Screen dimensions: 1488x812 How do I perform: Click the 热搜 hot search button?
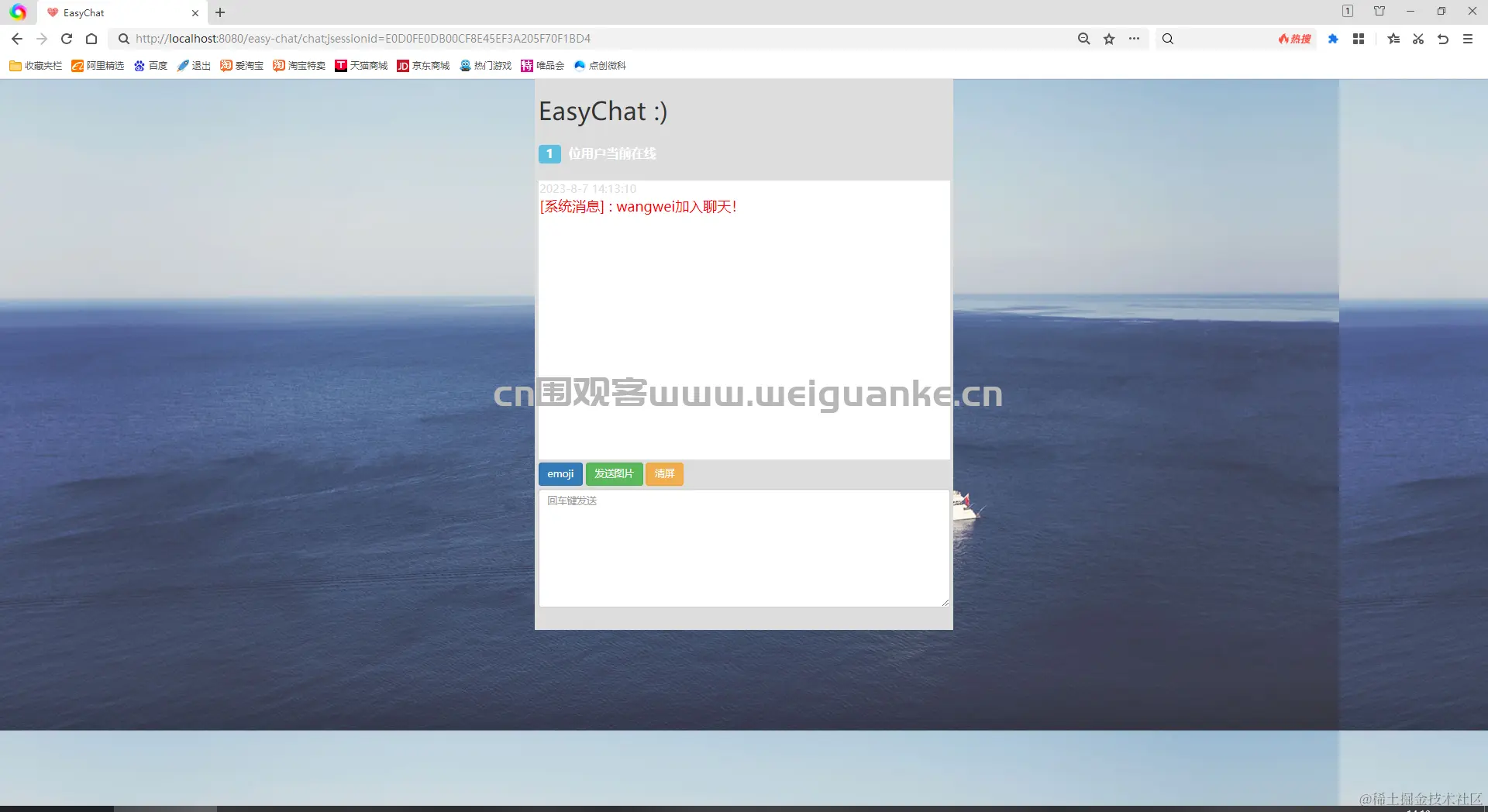pyautogui.click(x=1295, y=39)
